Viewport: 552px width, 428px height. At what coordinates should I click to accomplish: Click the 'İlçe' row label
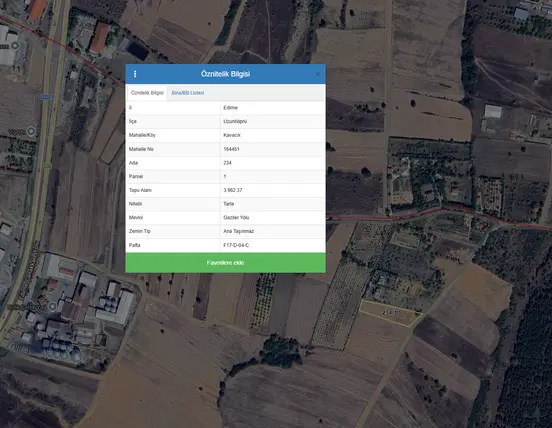(x=132, y=121)
